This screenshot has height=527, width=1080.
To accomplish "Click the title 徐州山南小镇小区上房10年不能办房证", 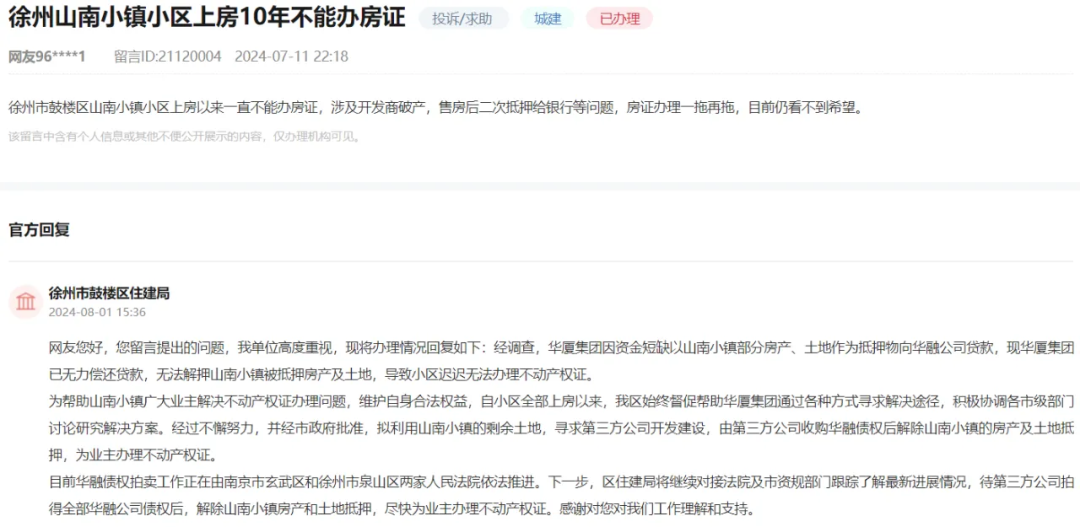I will [207, 18].
